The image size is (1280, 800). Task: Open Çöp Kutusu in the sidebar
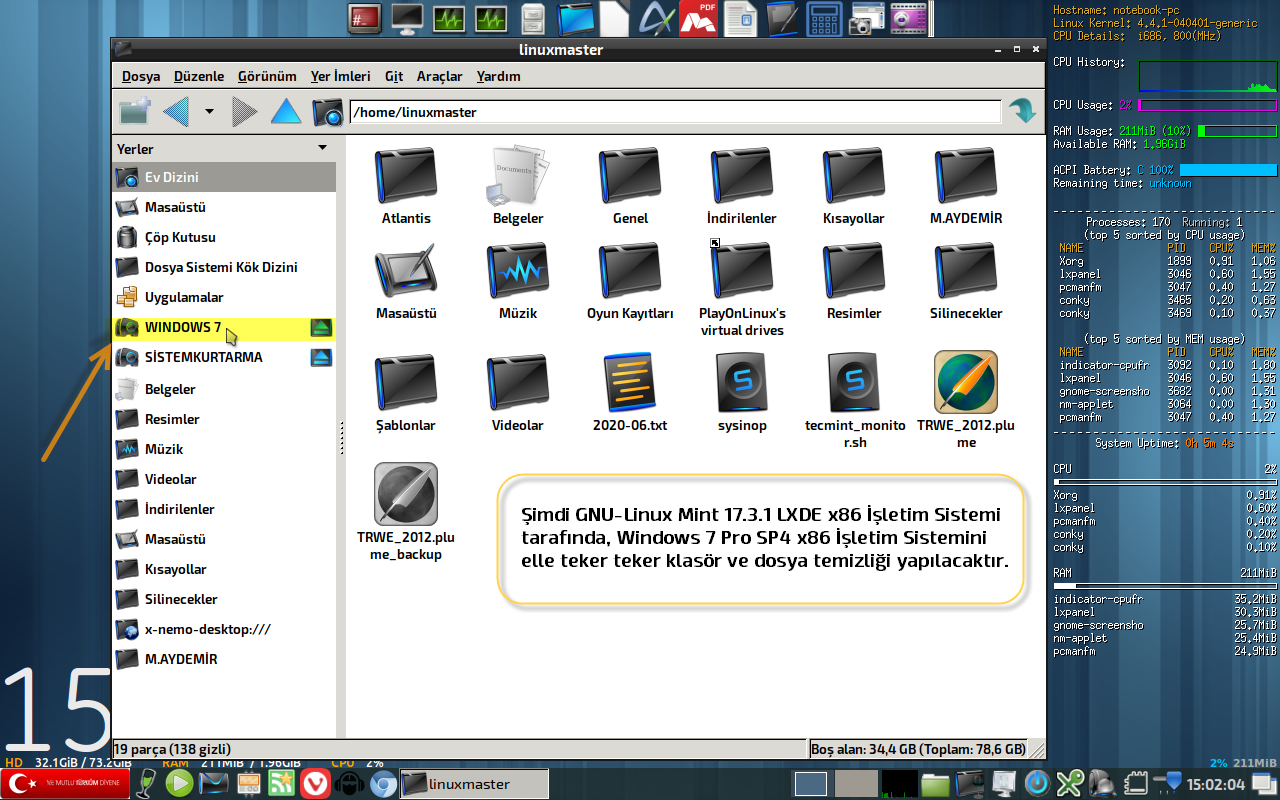(x=224, y=237)
